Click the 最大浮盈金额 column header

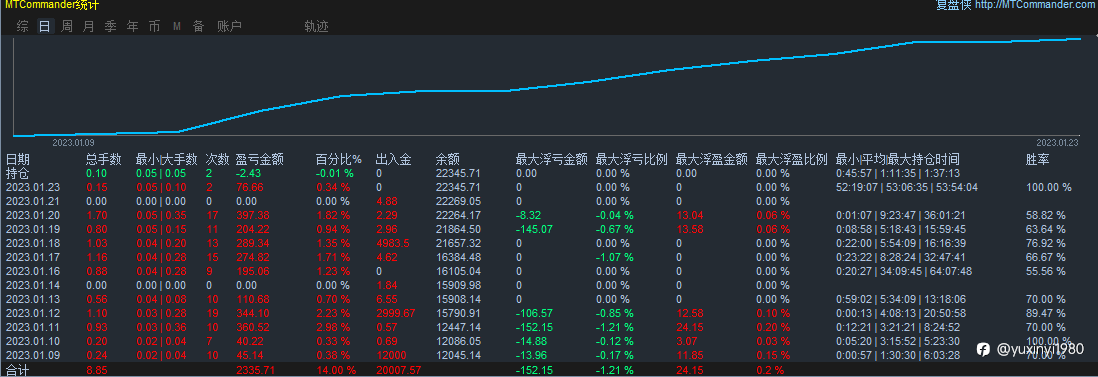point(712,160)
